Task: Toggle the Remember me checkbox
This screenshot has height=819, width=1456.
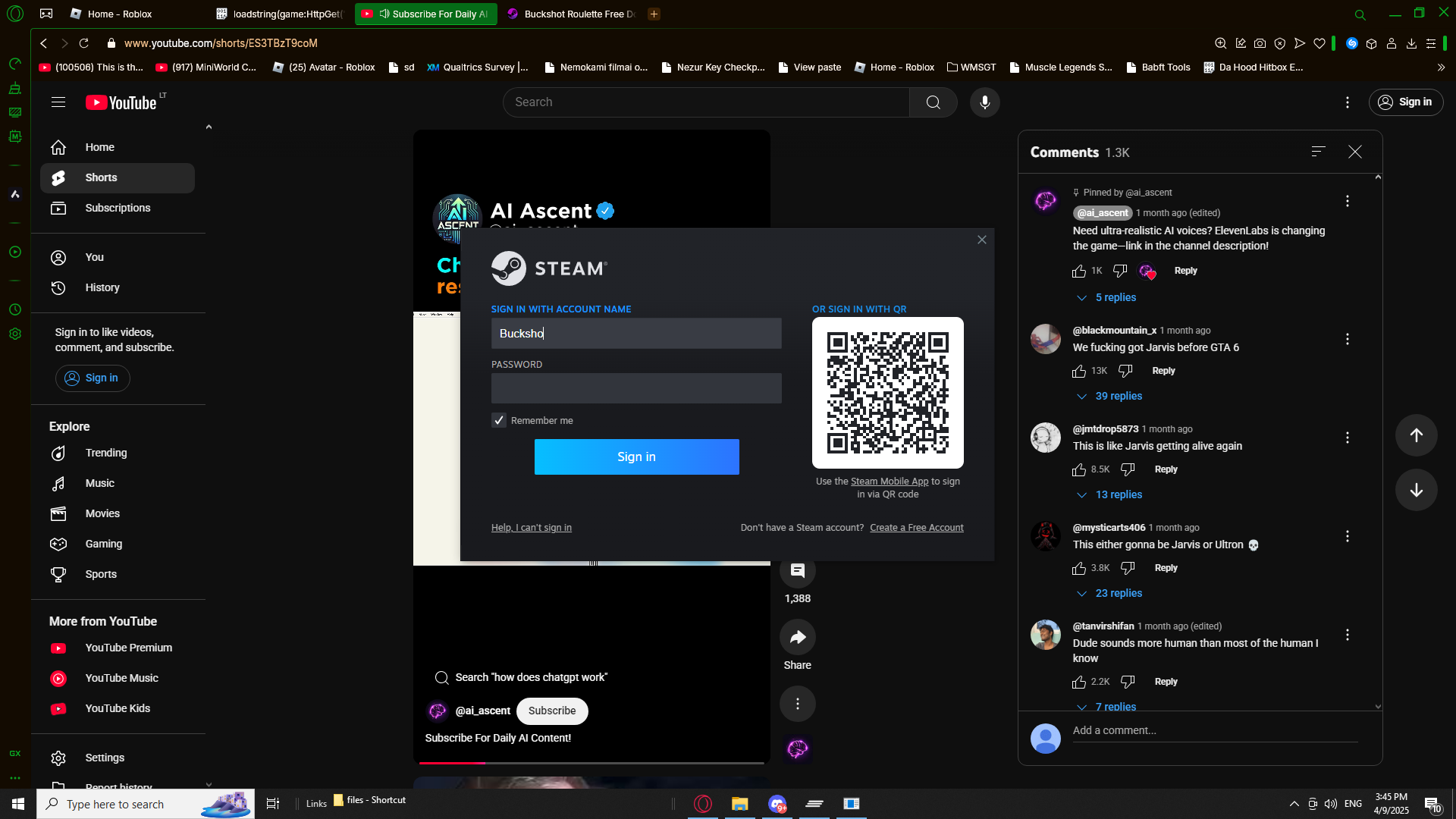Action: point(499,420)
